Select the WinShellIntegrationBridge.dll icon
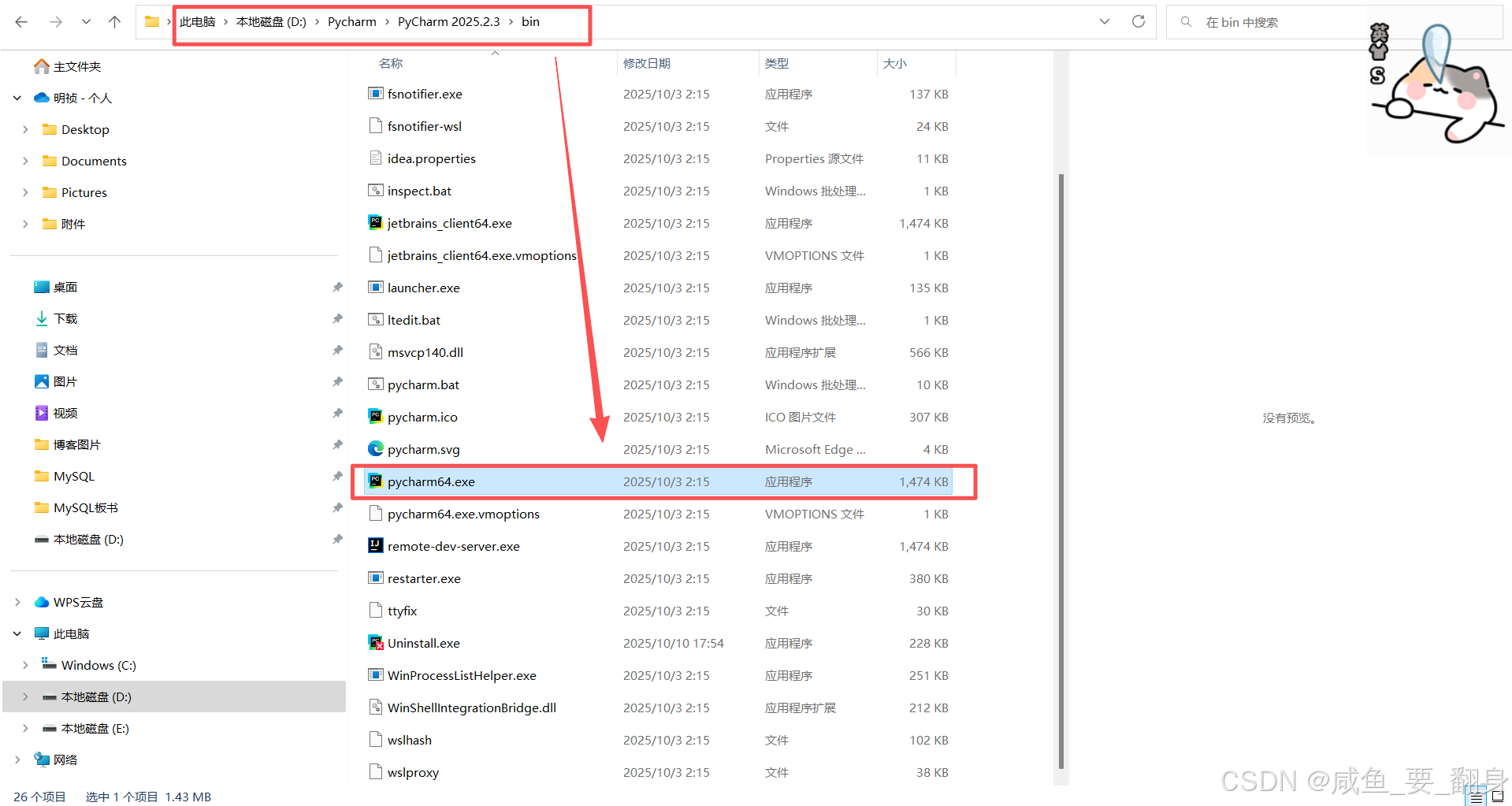1512x806 pixels. (x=376, y=708)
